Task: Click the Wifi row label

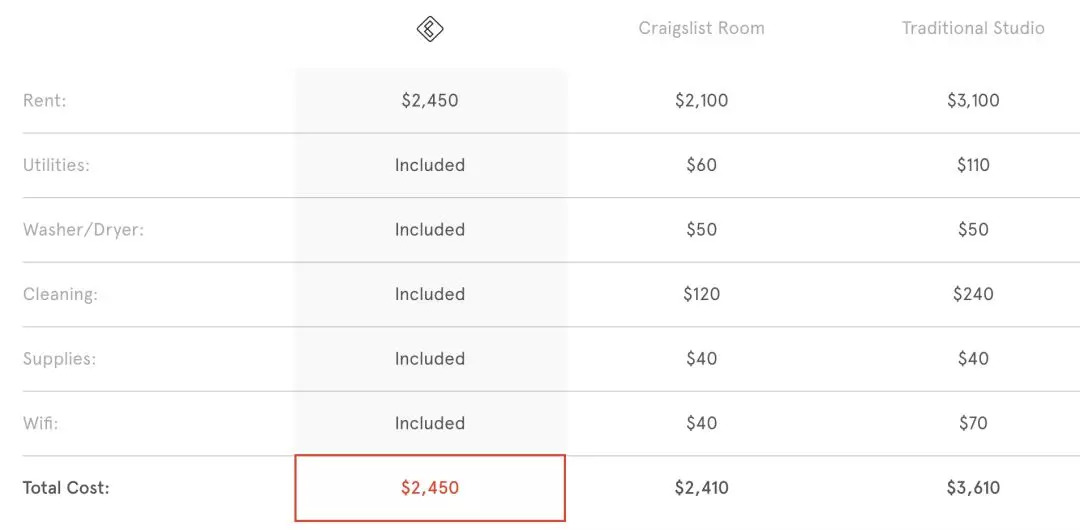Action: (x=41, y=423)
